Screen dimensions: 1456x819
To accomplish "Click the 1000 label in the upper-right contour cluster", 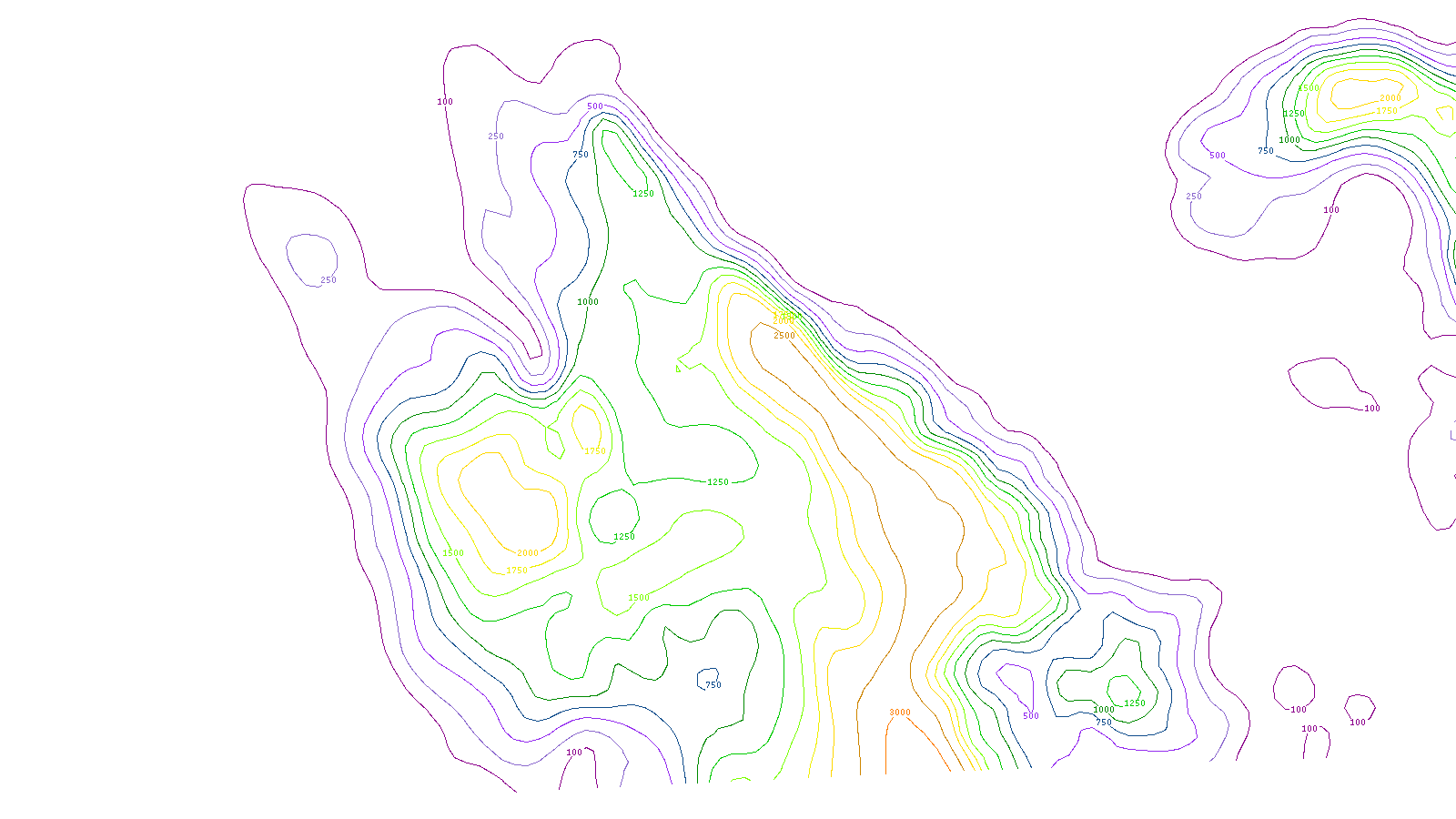I will coord(1289,140).
